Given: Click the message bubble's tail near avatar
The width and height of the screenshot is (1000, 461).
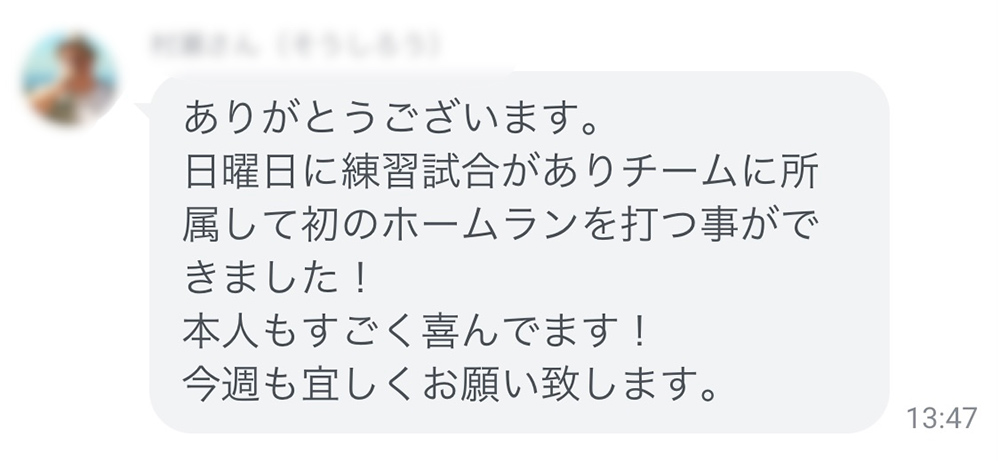Looking at the screenshot, I should [x=145, y=110].
